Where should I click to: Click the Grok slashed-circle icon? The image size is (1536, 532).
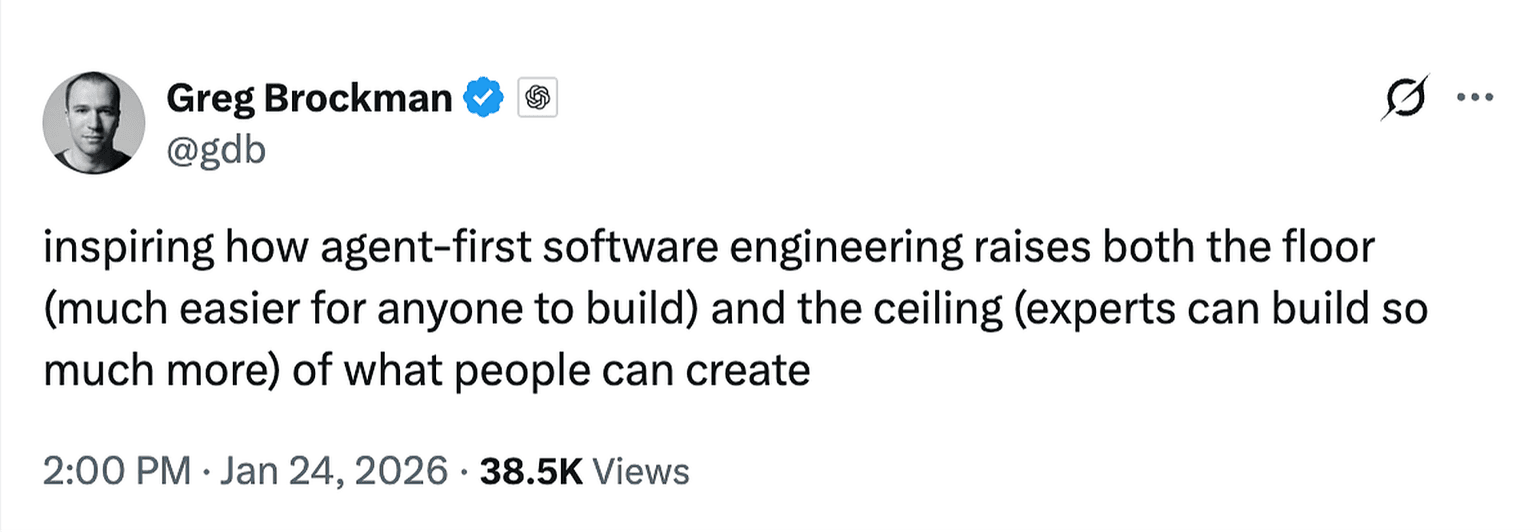point(1404,98)
